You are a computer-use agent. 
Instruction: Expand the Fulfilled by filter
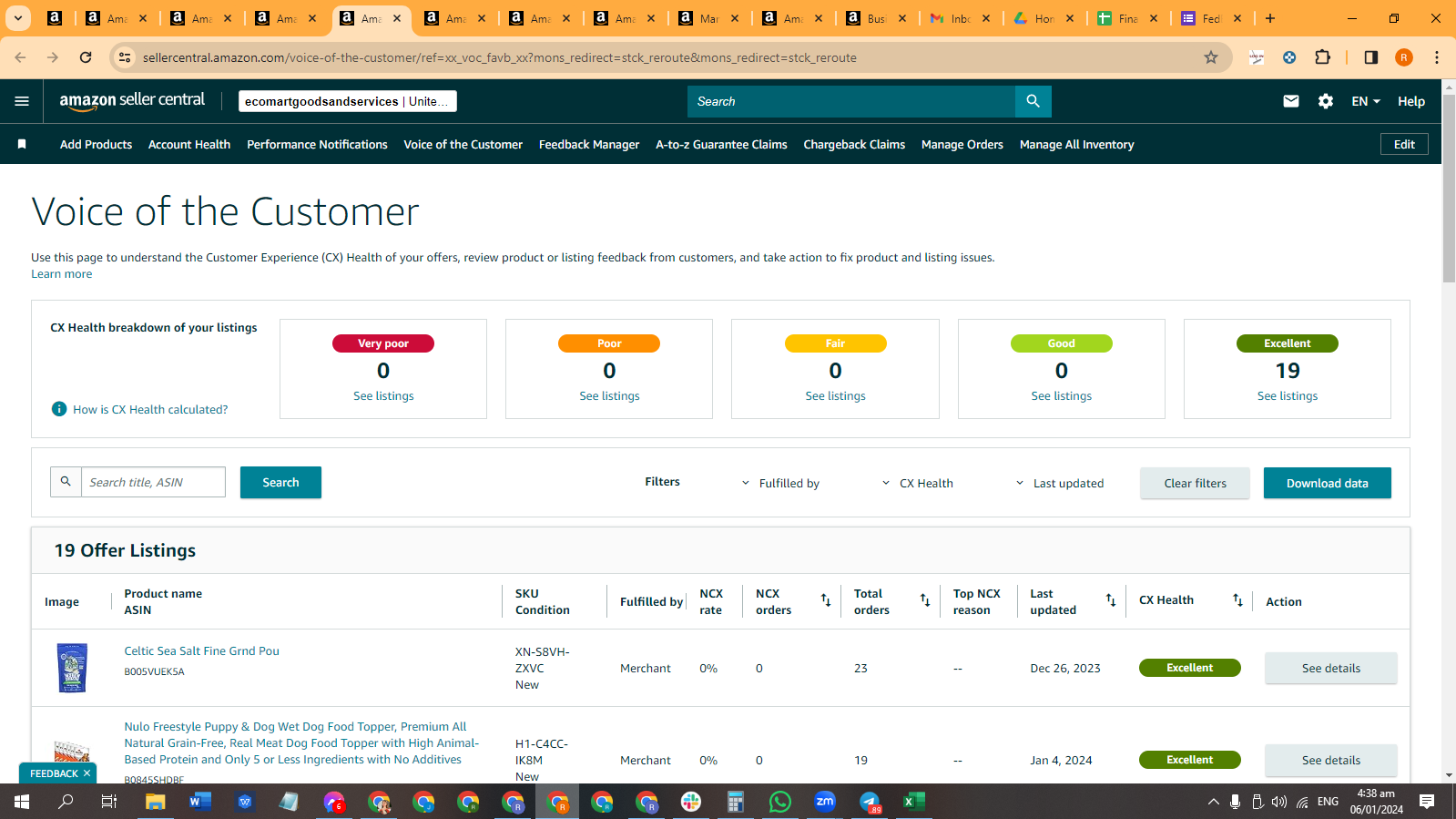[x=780, y=484]
